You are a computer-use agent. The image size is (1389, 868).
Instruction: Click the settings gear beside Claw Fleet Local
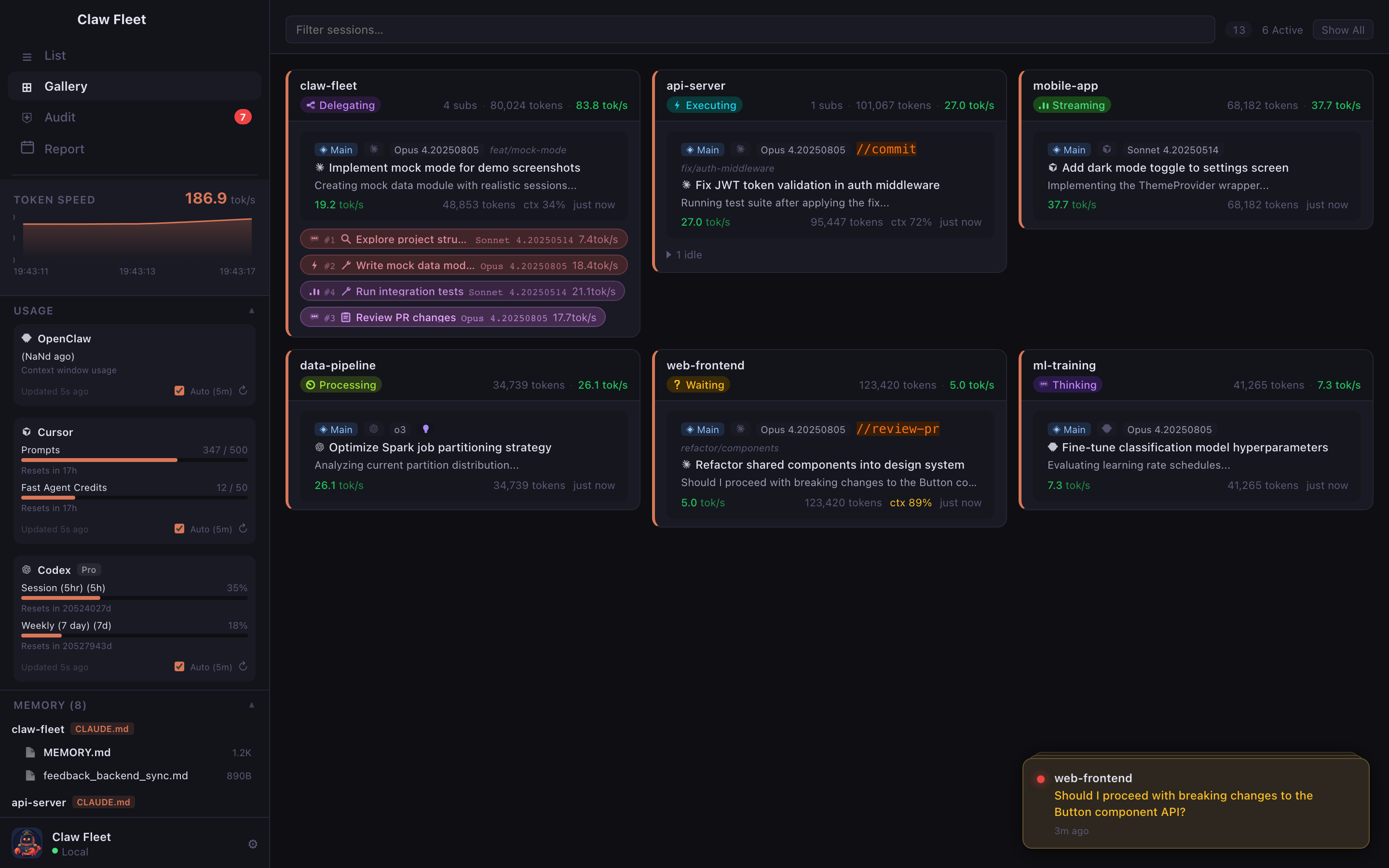pyautogui.click(x=253, y=844)
